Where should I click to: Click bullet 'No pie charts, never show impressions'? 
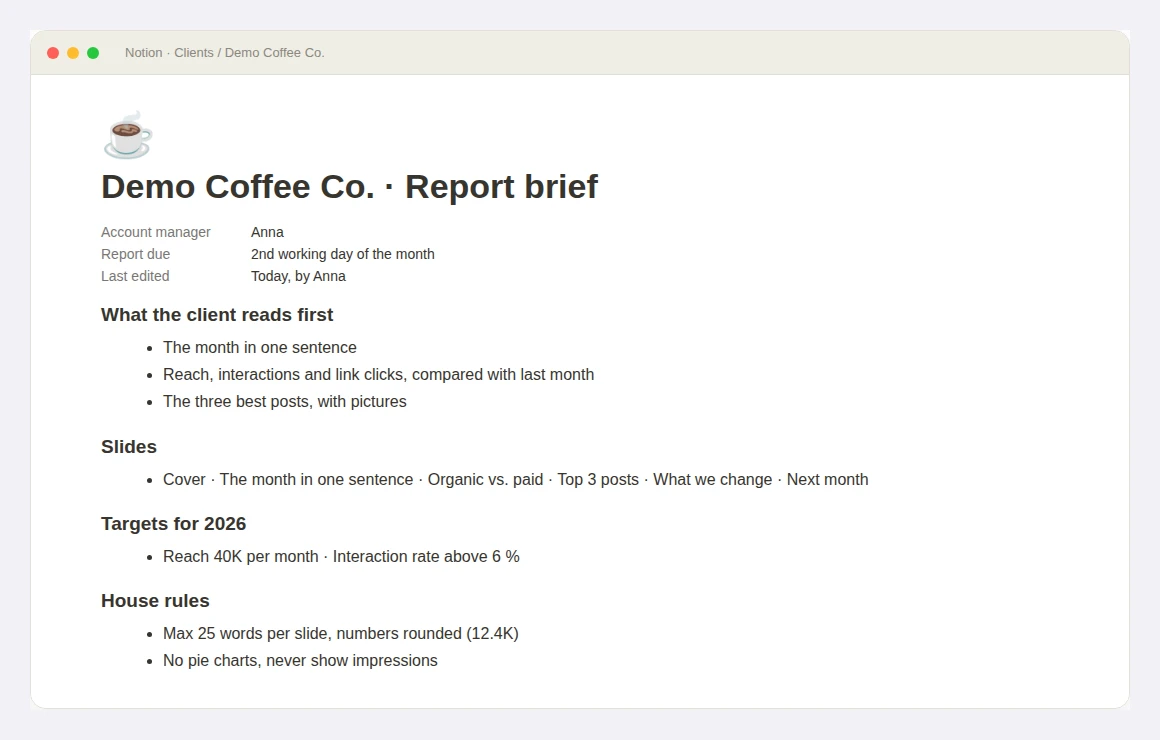coord(300,661)
